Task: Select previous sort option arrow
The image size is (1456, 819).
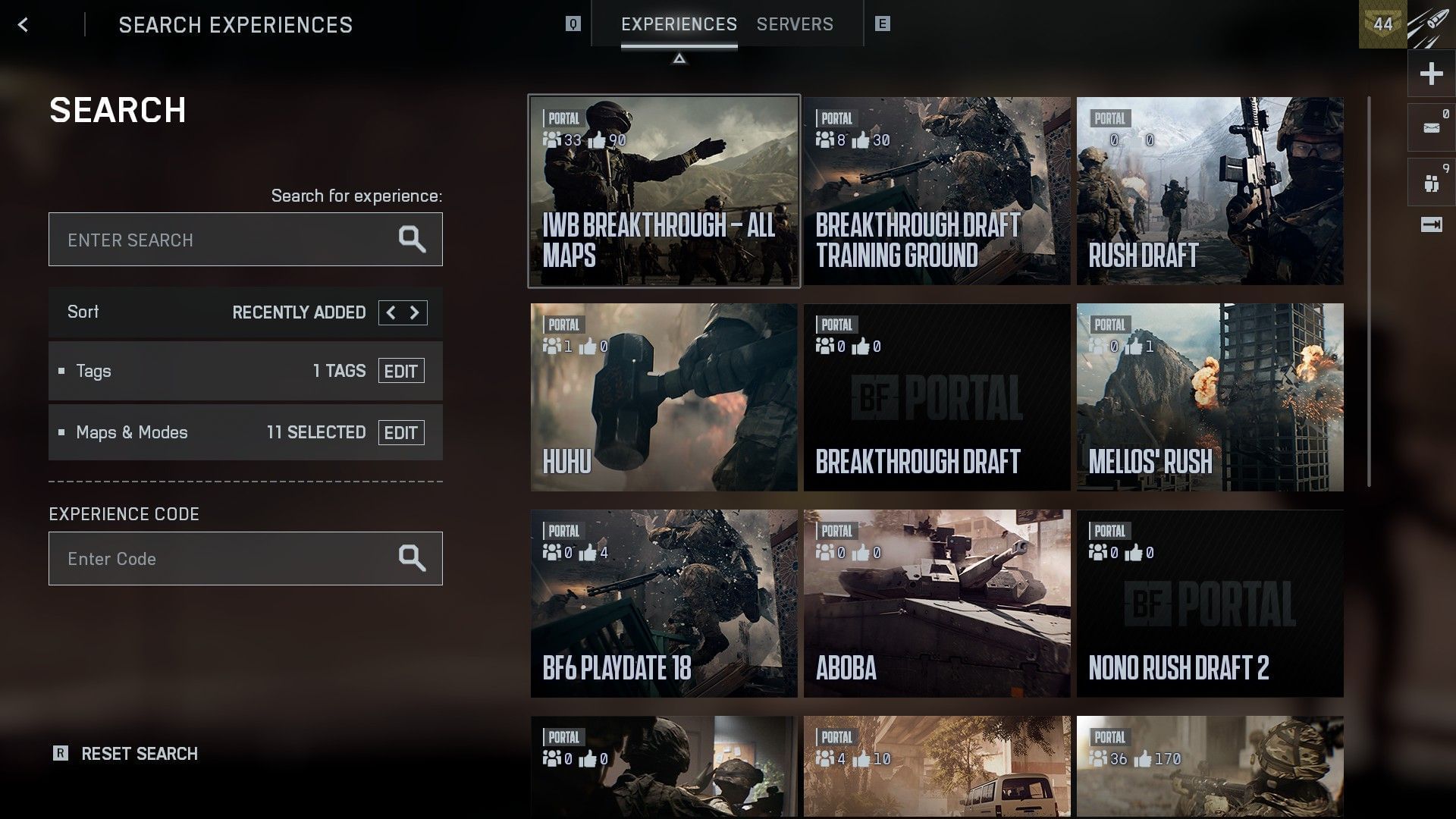Action: click(391, 312)
